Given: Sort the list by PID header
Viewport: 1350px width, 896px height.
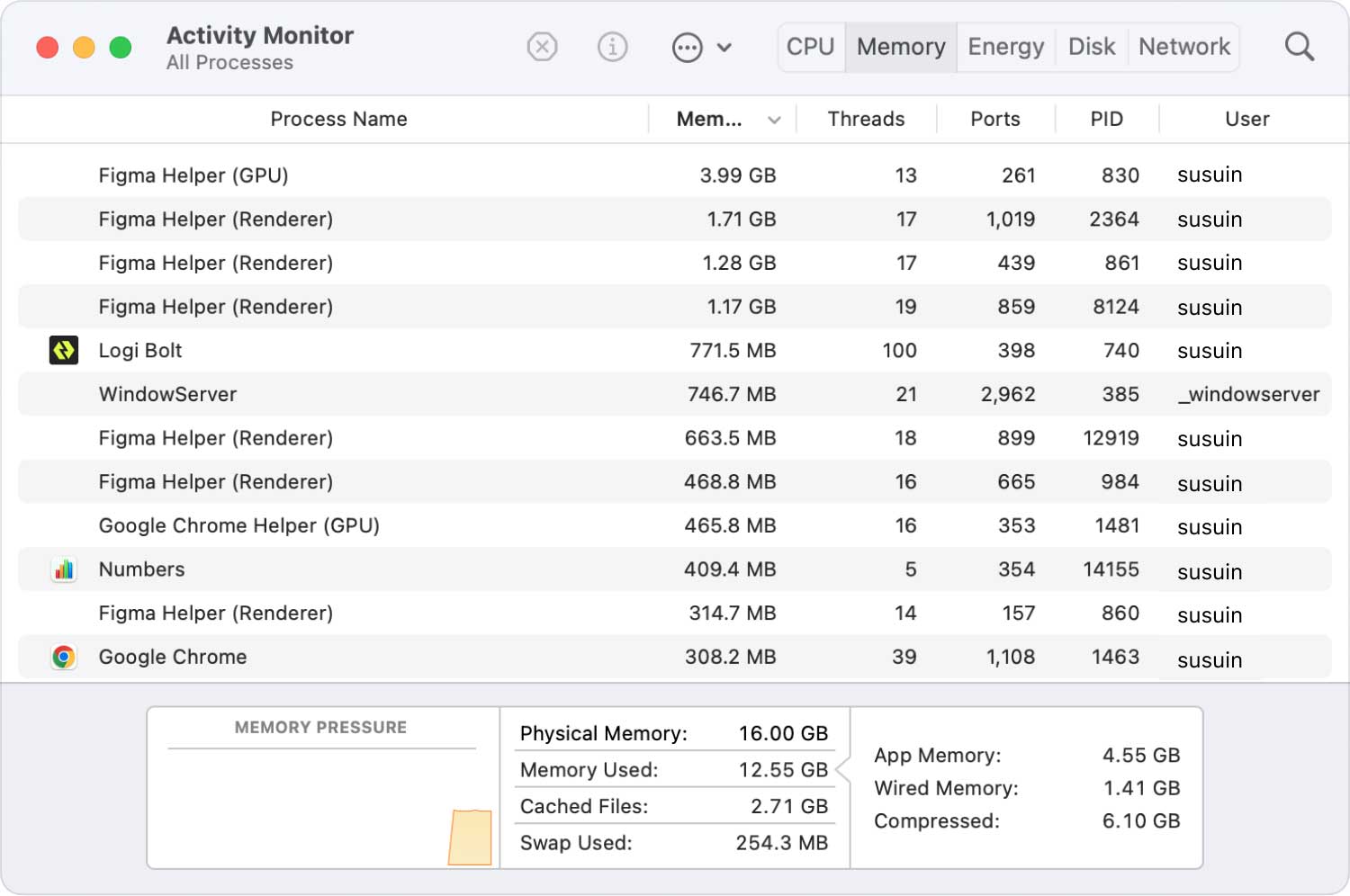Looking at the screenshot, I should pos(1106,119).
